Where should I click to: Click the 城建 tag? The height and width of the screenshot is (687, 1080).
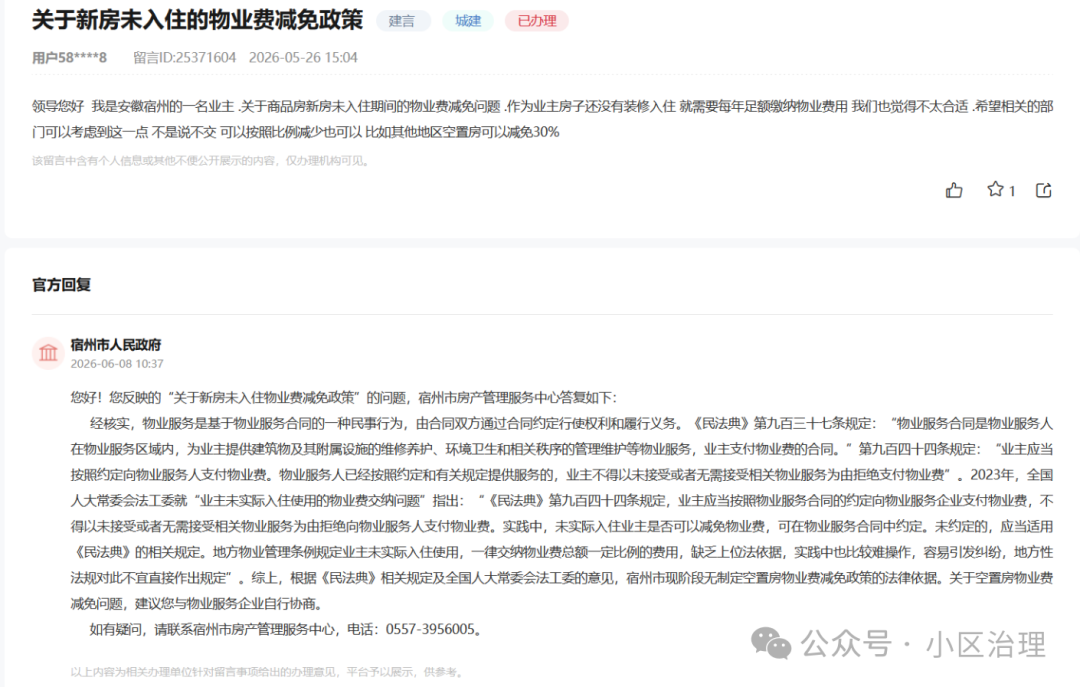(x=468, y=21)
